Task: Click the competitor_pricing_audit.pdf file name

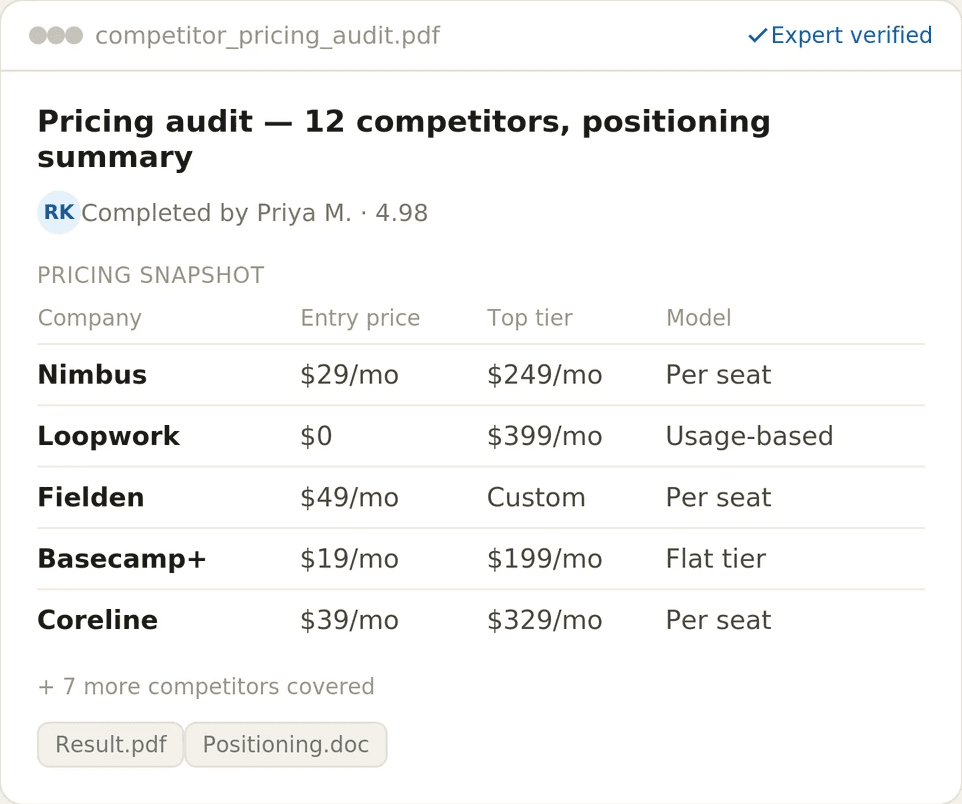Action: point(267,36)
